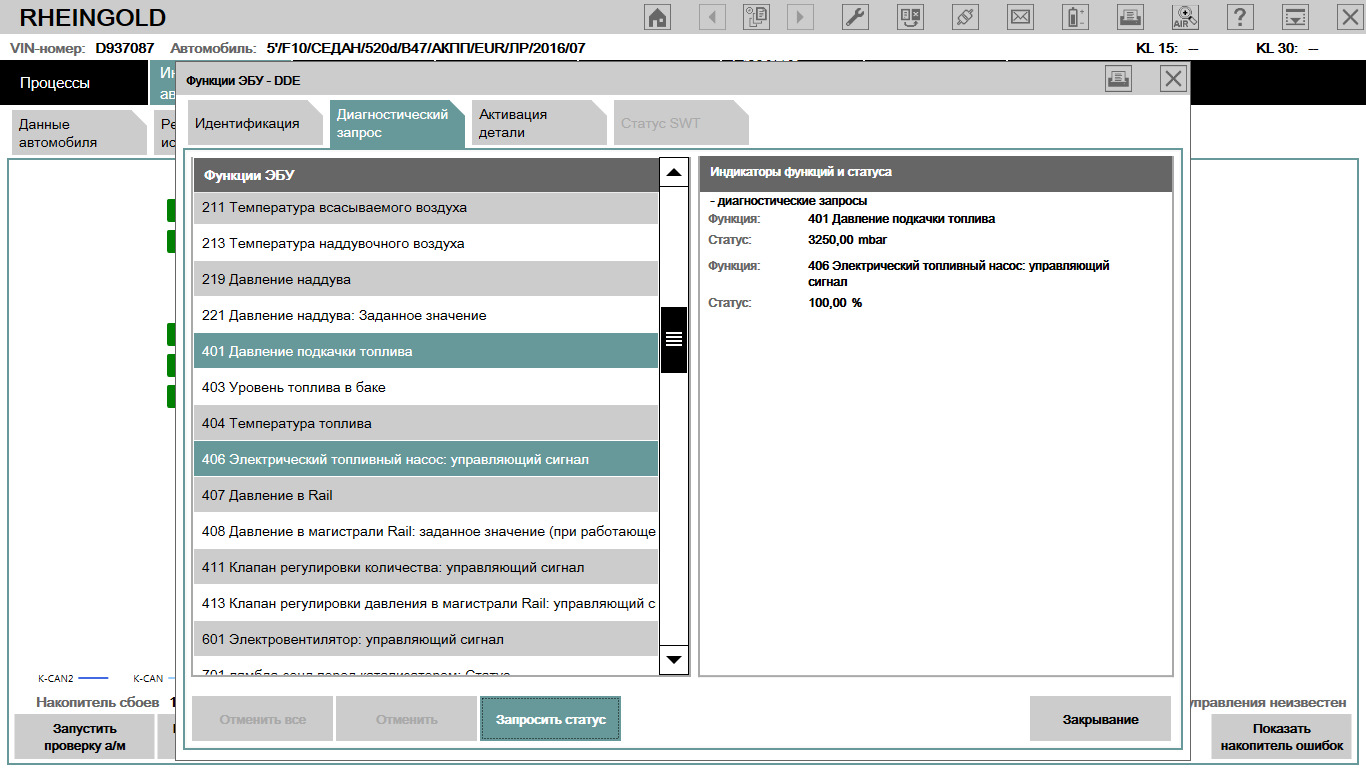Click the KL 30 indicator
The image size is (1366, 768).
point(1287,49)
